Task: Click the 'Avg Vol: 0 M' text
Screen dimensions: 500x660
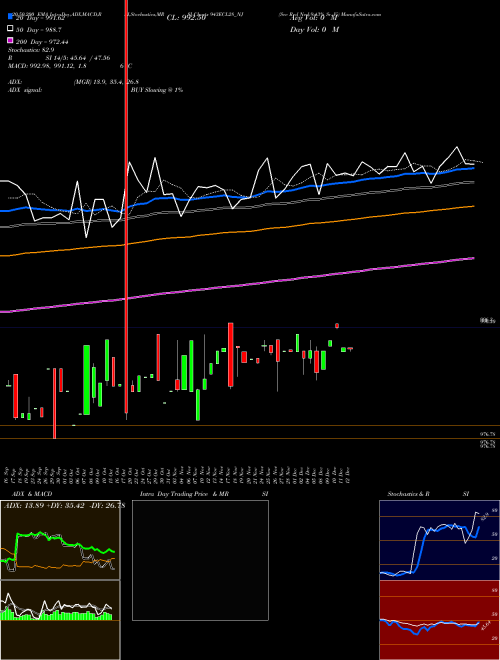Action: point(314,18)
